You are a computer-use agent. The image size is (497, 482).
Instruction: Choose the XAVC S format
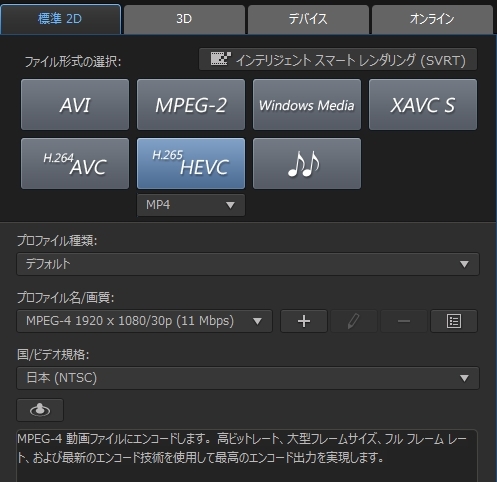423,105
